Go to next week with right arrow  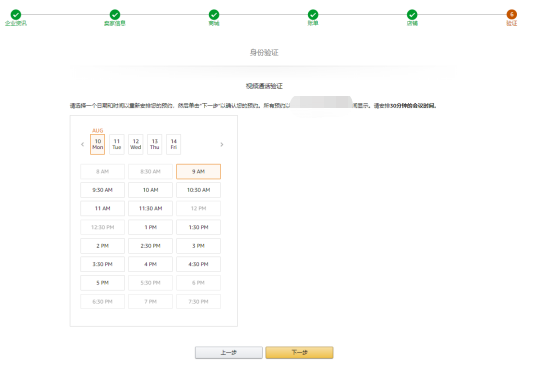coord(221,144)
